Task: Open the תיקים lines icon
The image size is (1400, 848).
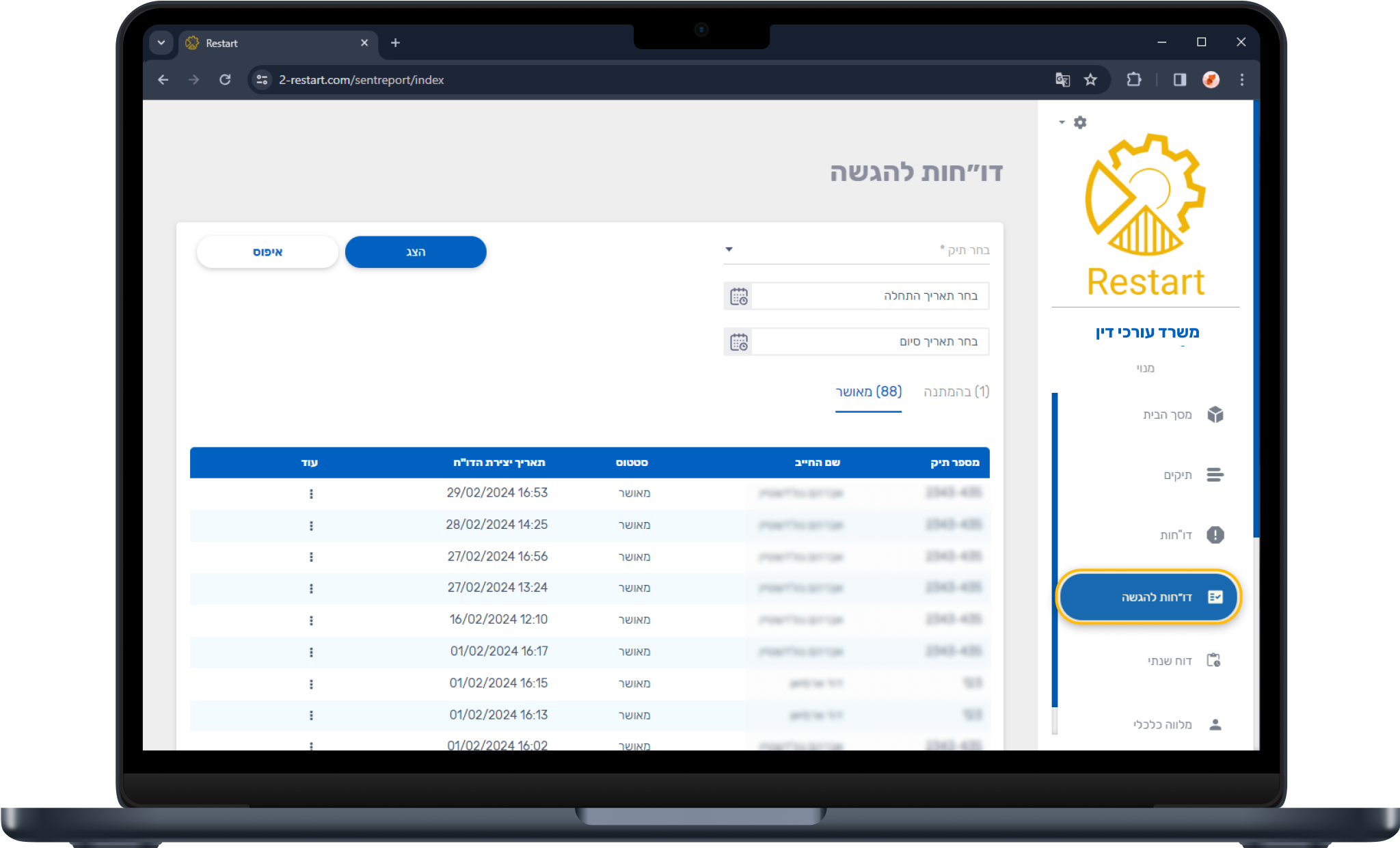Action: tap(1215, 475)
